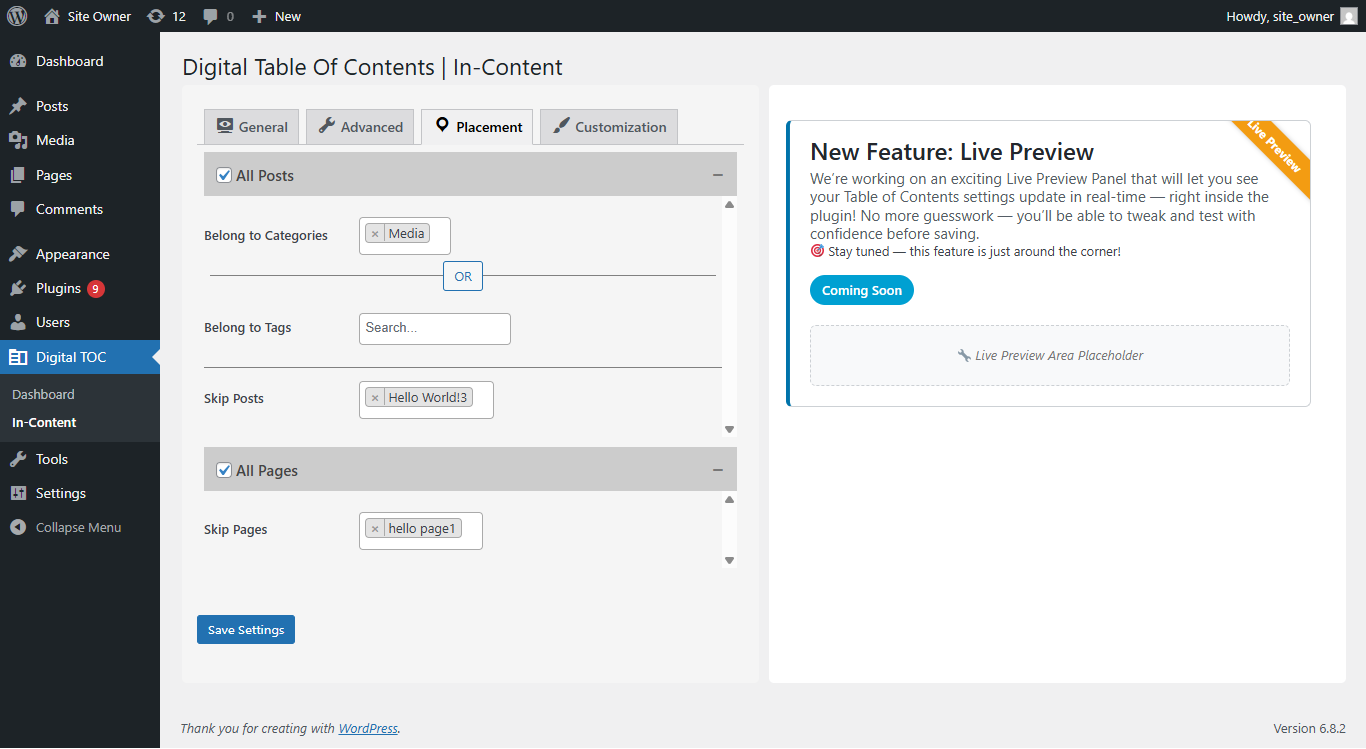Remove the Hello World!3 skipped post
The image size is (1366, 749).
(x=375, y=398)
